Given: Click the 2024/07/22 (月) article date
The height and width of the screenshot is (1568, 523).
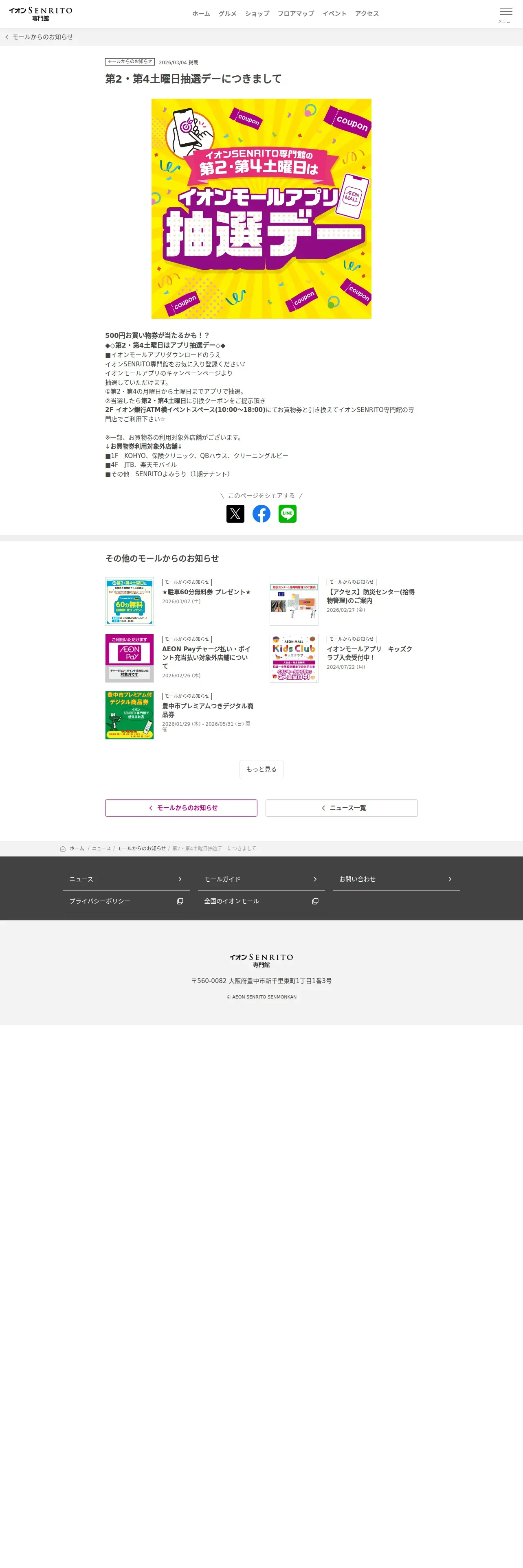Looking at the screenshot, I should coord(346,667).
